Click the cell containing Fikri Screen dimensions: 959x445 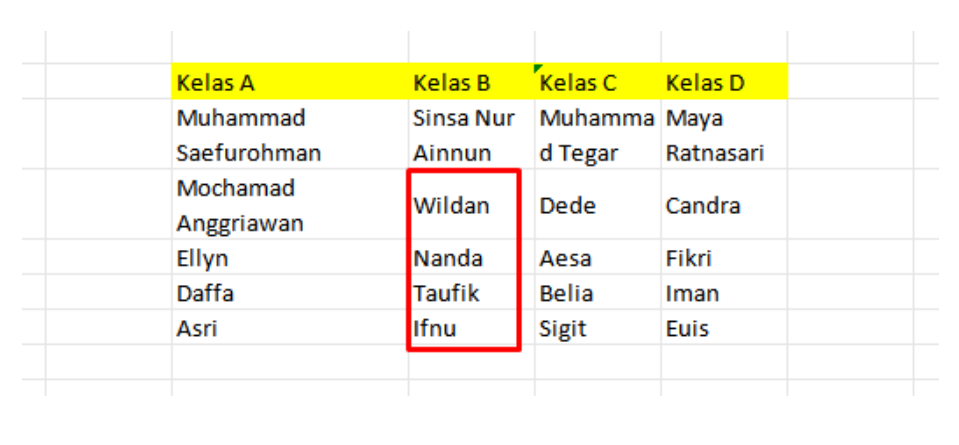coord(724,258)
